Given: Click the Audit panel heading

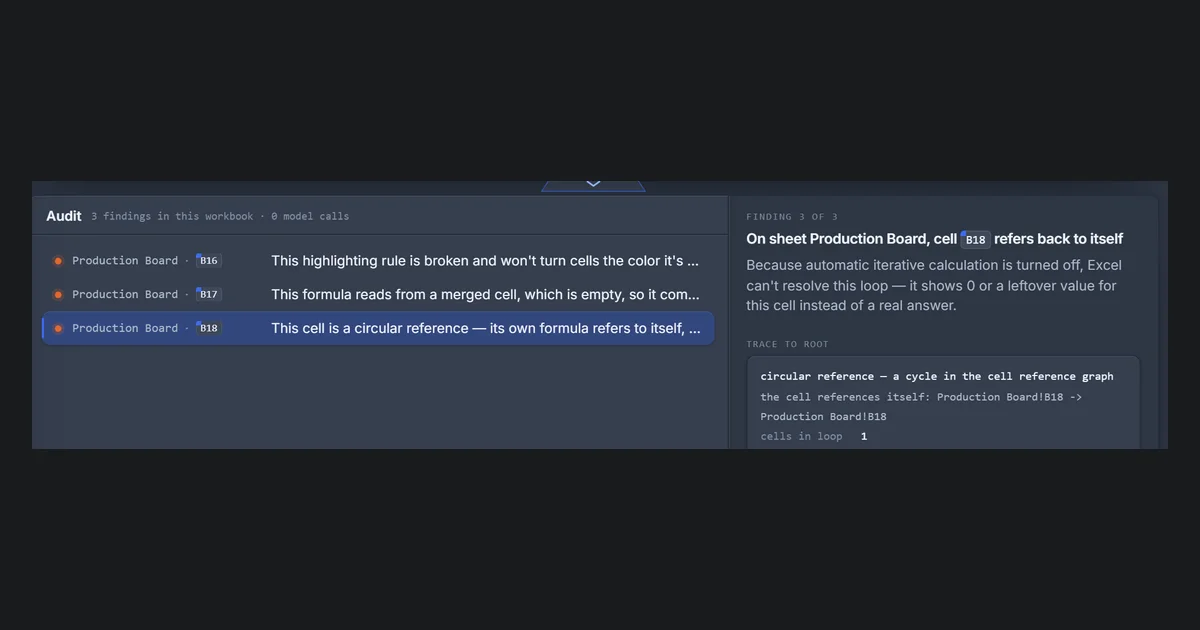Looking at the screenshot, I should 64,216.
